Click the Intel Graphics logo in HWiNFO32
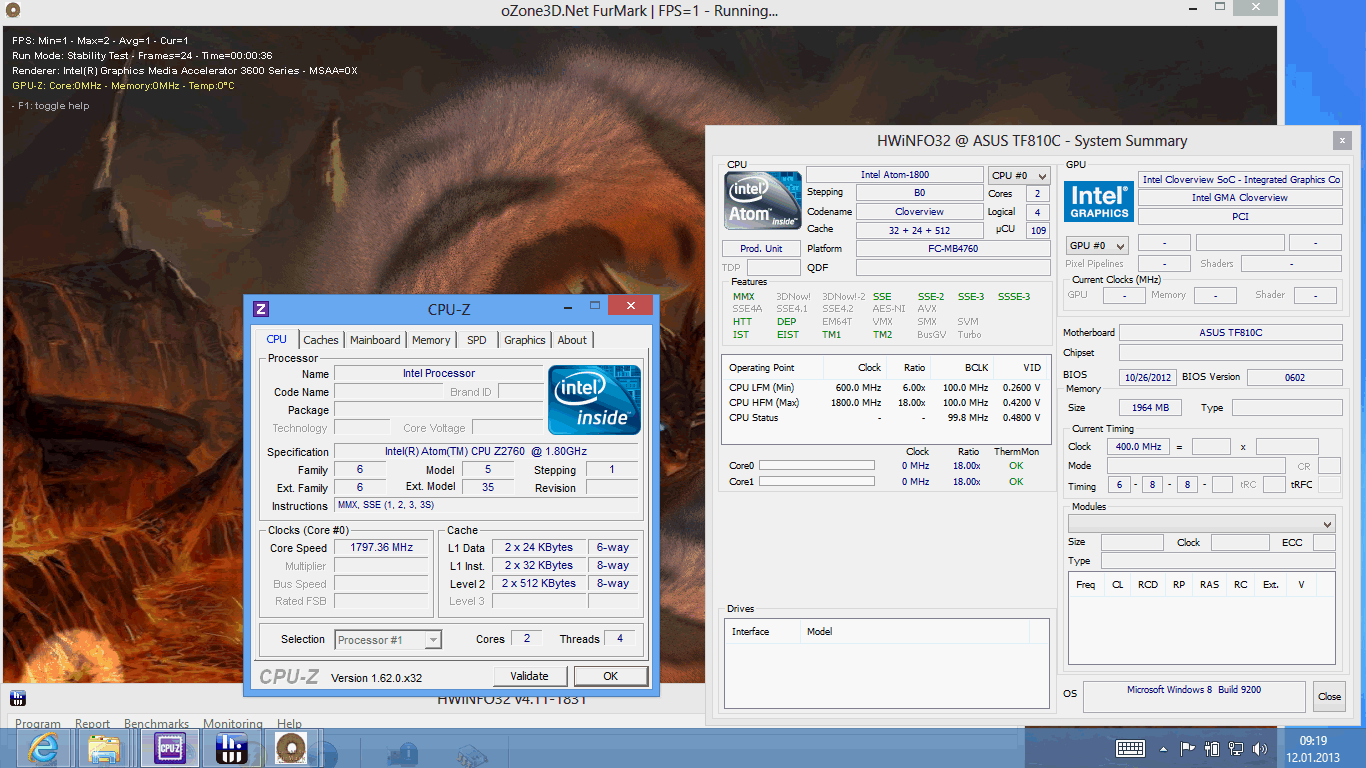Screen dimensions: 1366x768 point(1099,200)
